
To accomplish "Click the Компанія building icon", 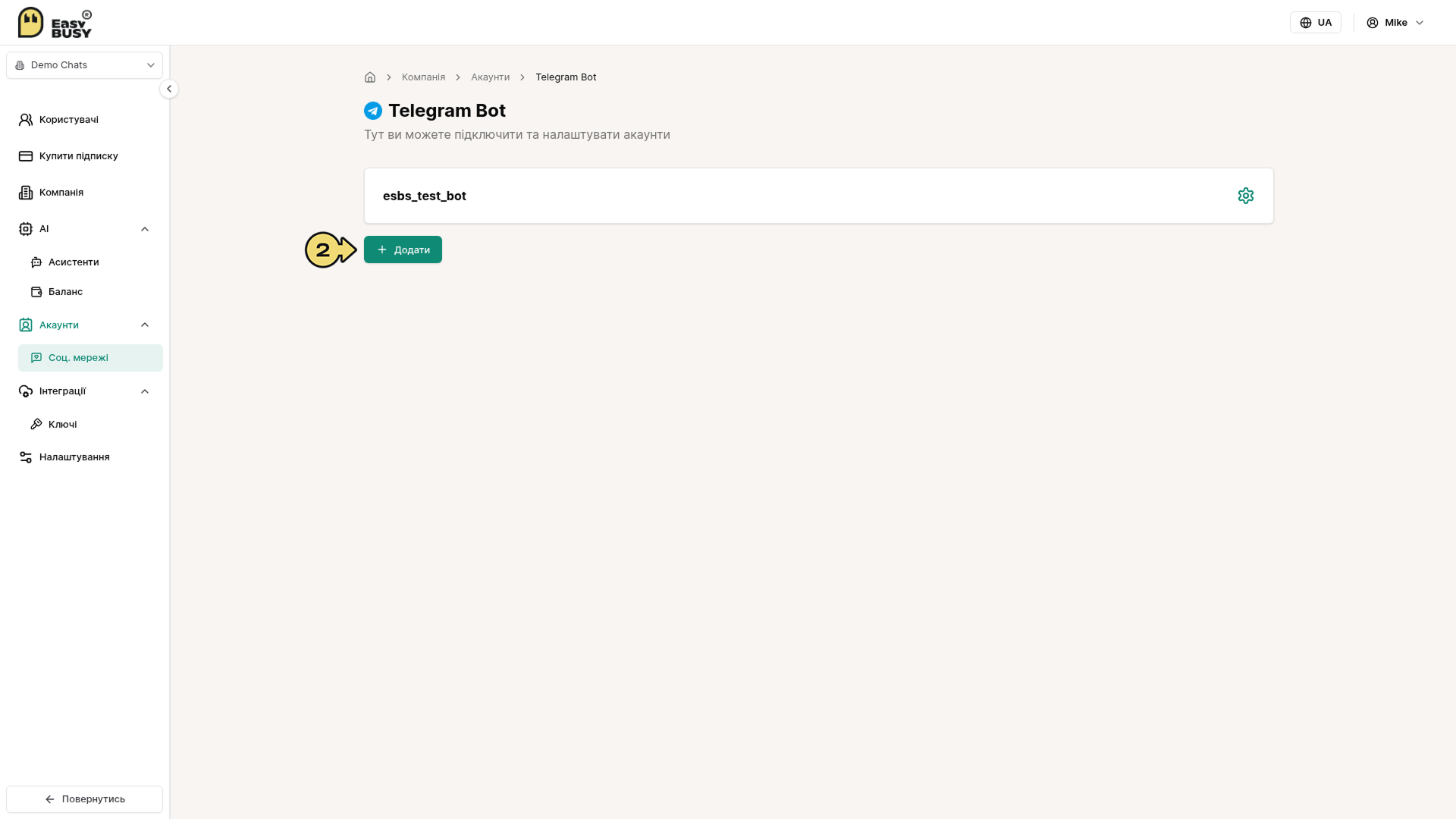I will [26, 193].
